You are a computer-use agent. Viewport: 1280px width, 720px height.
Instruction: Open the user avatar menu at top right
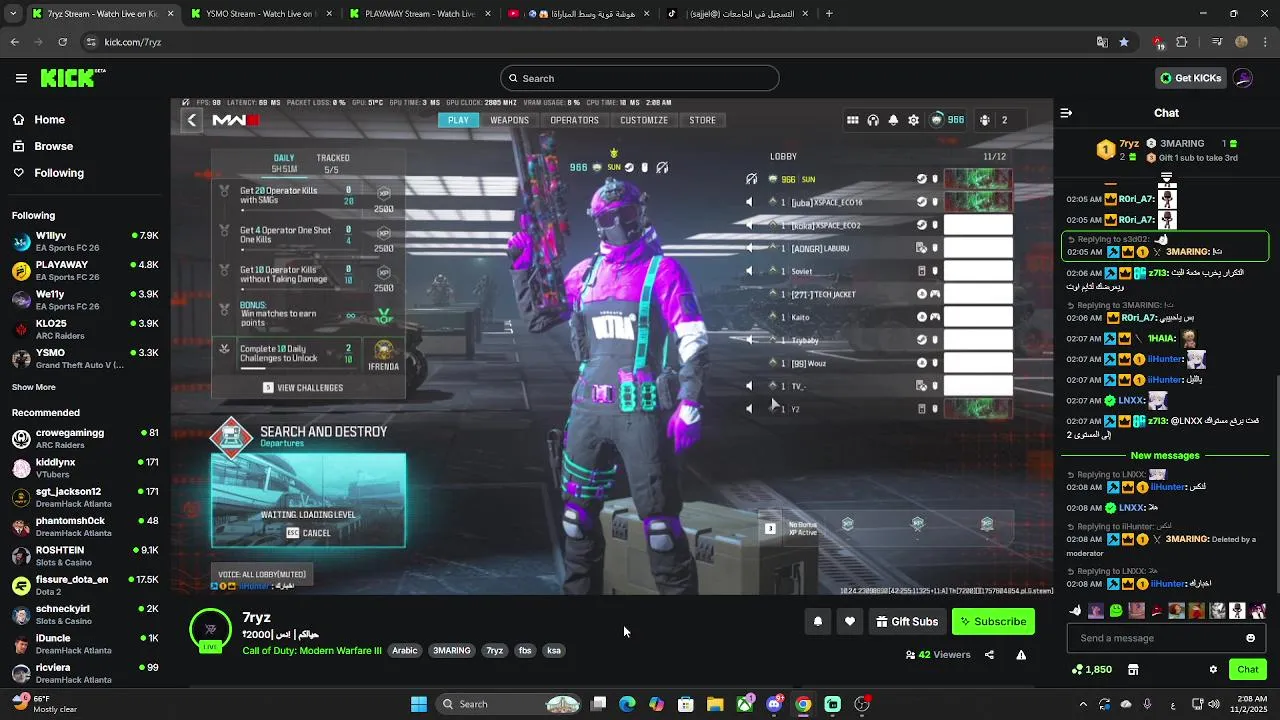pos(1243,78)
